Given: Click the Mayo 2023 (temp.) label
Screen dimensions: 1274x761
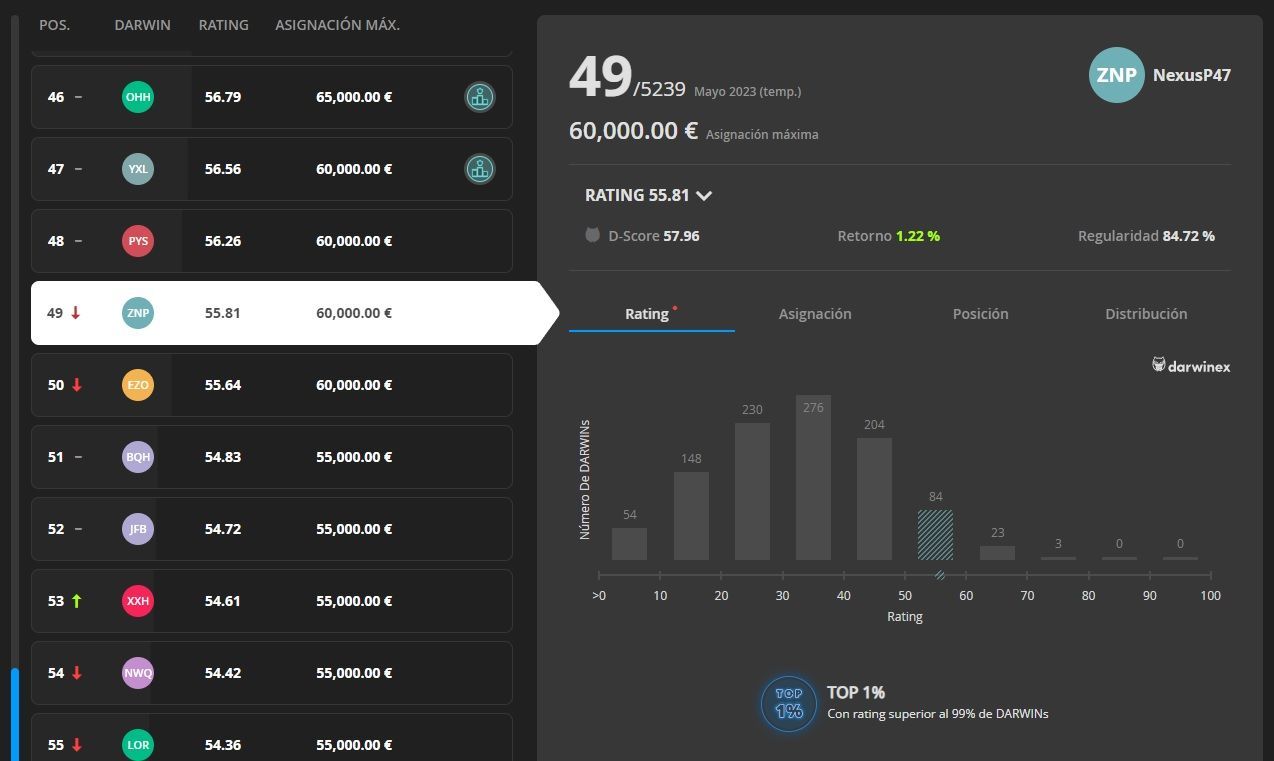Looking at the screenshot, I should (x=747, y=92).
